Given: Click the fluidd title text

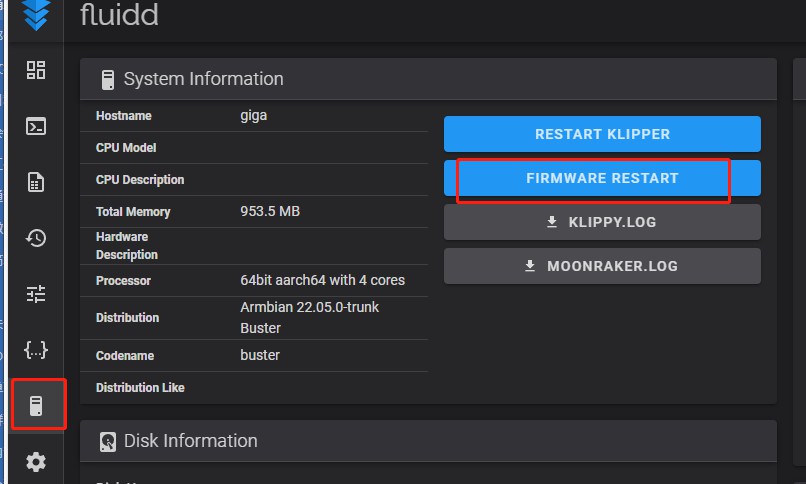Looking at the screenshot, I should 119,14.
